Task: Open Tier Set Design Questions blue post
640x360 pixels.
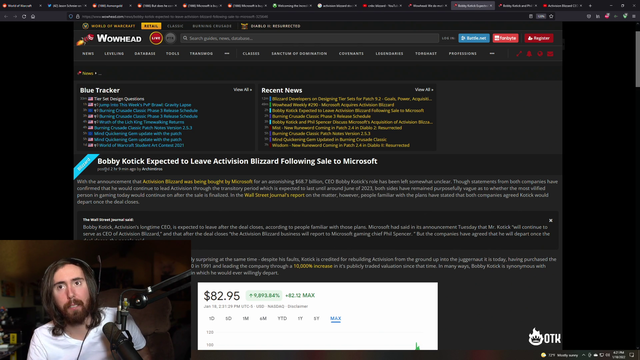Action: click(x=119, y=99)
